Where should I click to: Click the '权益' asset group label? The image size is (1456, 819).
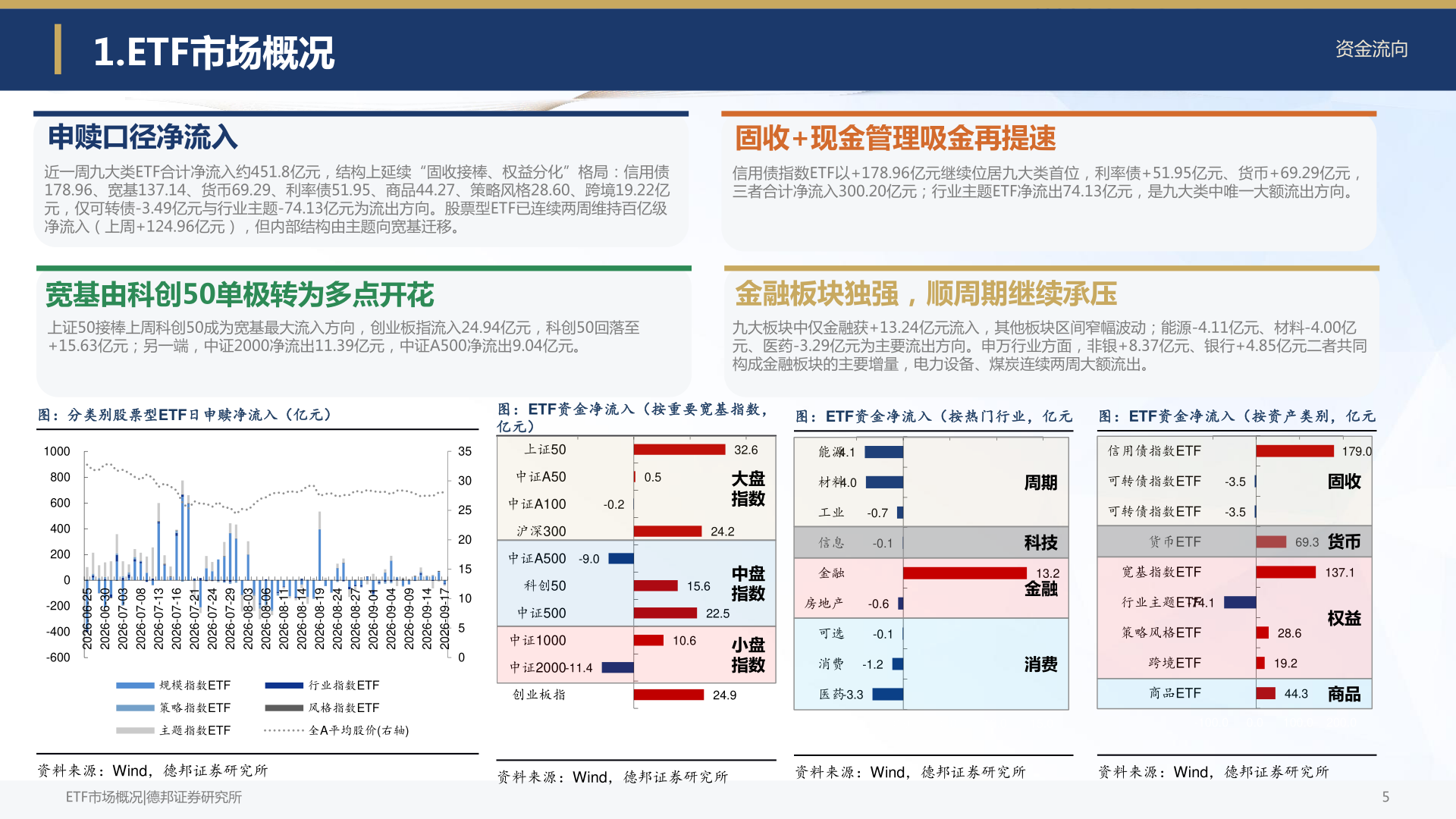tap(1344, 619)
